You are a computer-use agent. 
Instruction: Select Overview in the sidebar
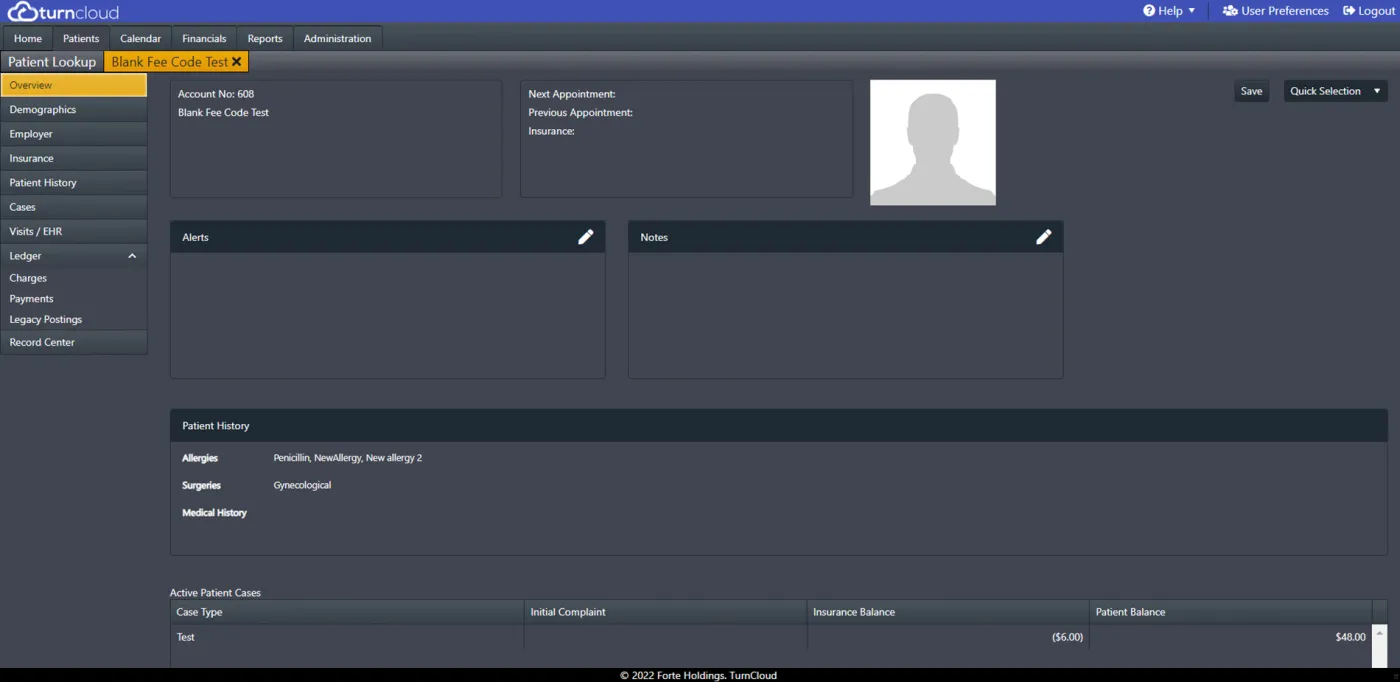(x=74, y=85)
